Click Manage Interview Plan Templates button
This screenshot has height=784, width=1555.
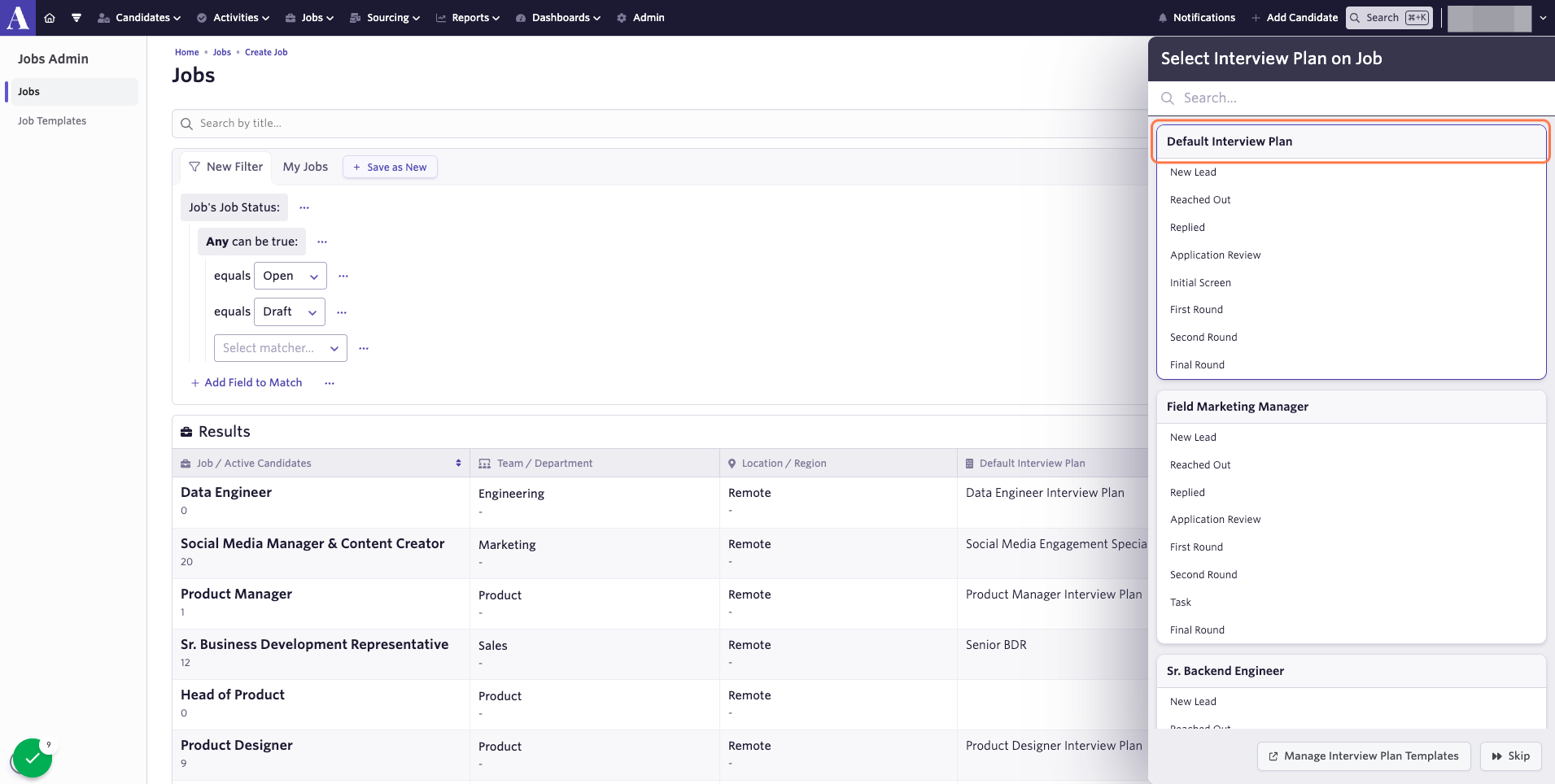1364,756
